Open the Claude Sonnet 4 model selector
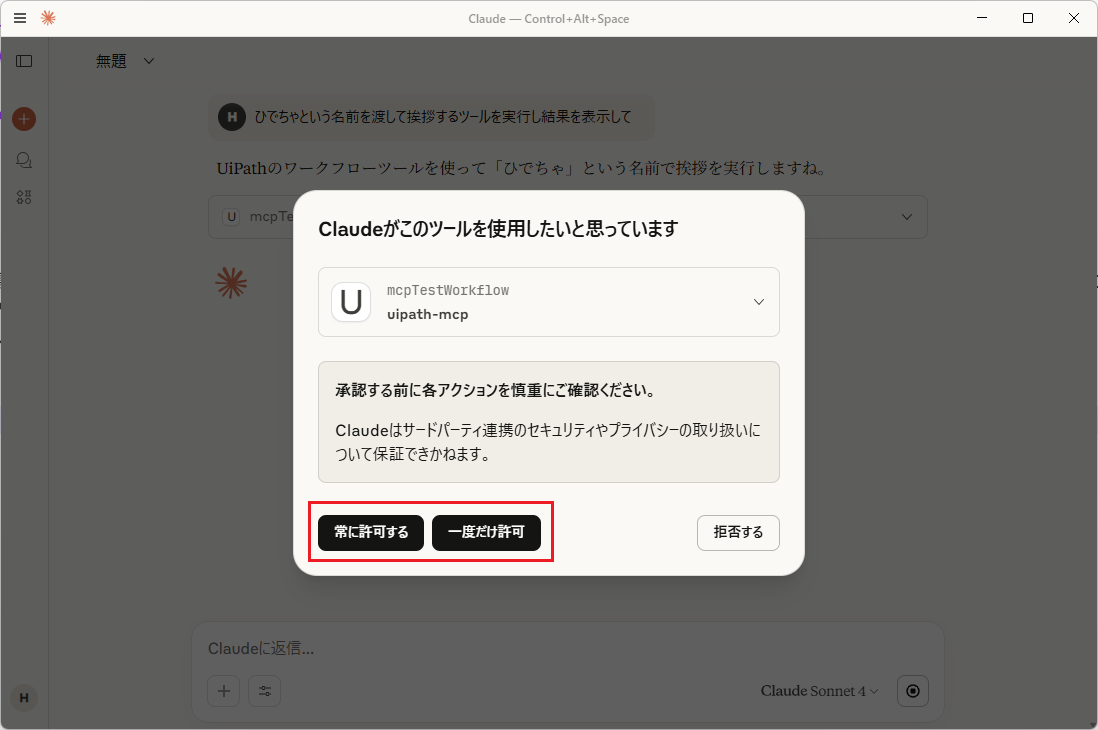The image size is (1098, 730). click(x=819, y=691)
